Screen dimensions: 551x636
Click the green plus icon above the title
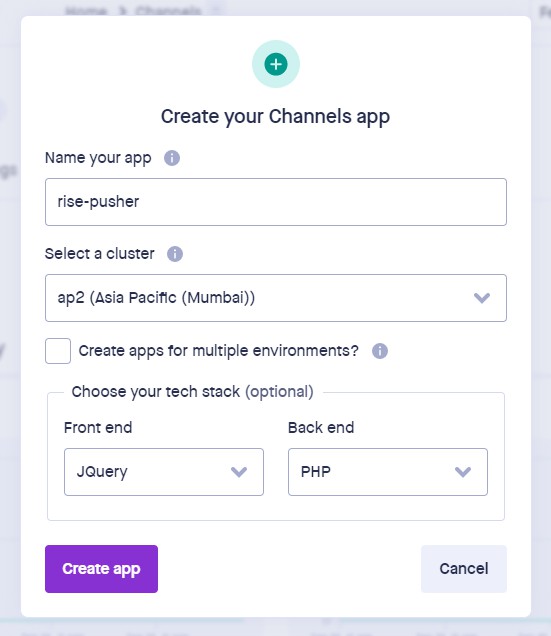click(x=276, y=64)
